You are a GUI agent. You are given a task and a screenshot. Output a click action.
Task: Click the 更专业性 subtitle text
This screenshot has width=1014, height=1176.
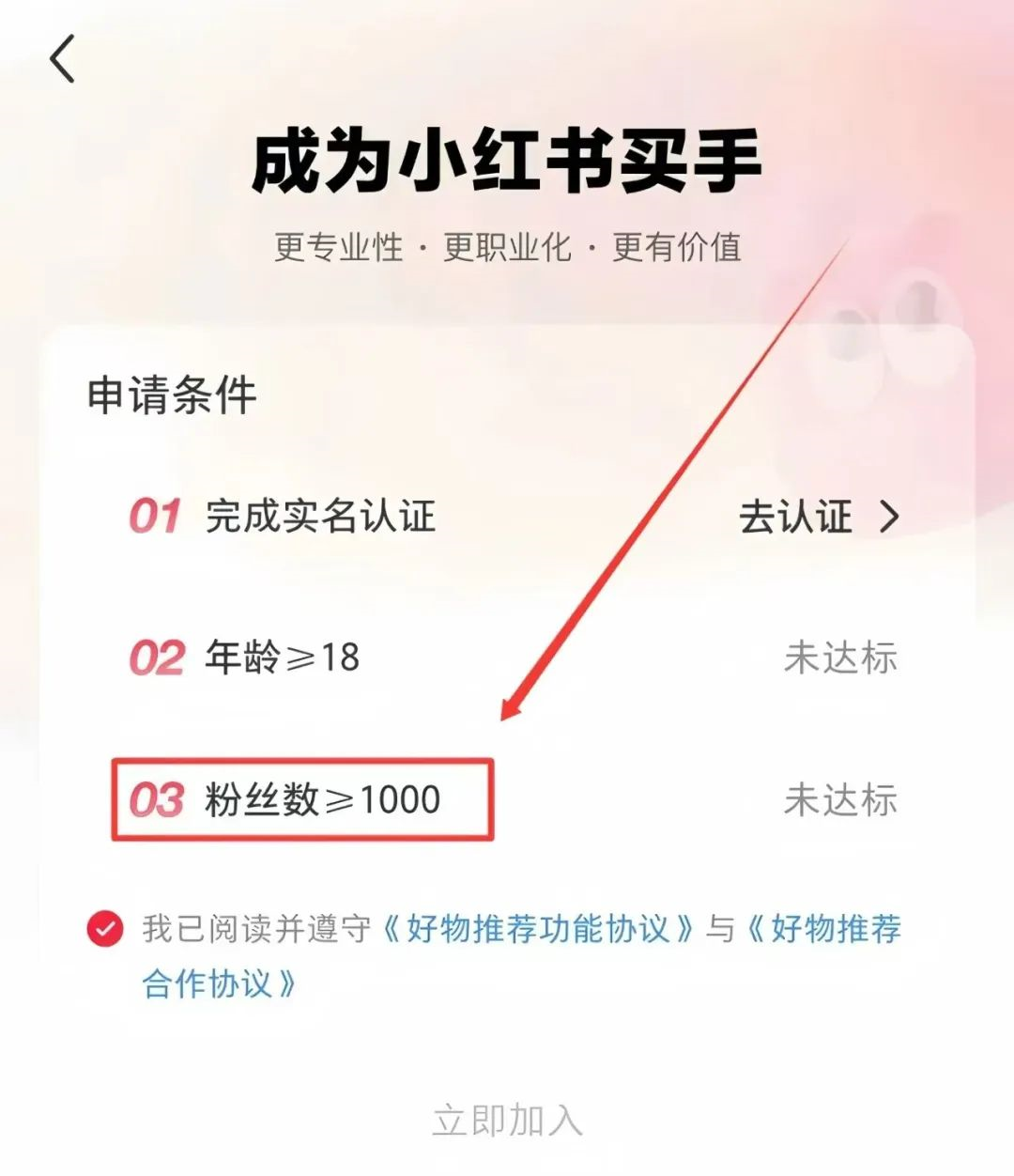[339, 247]
